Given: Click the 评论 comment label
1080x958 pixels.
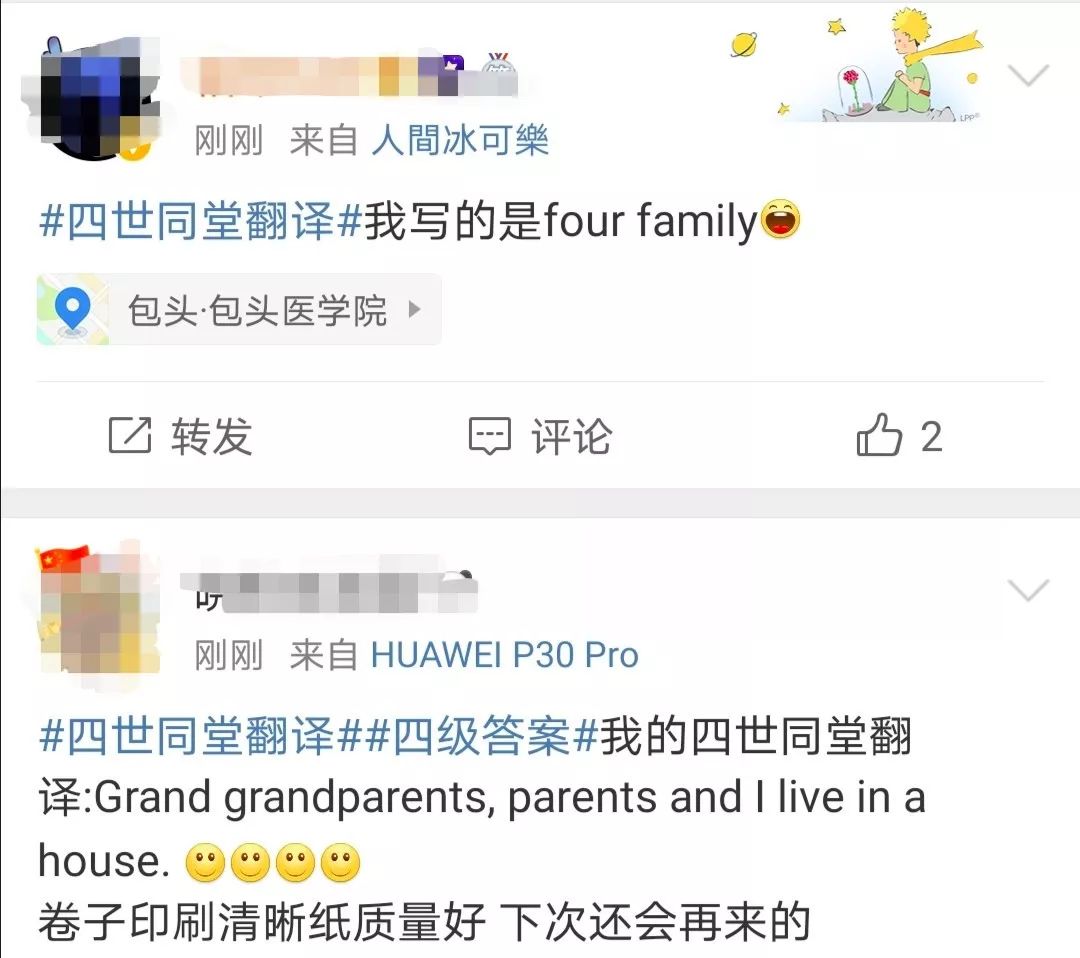Looking at the screenshot, I should tap(571, 436).
